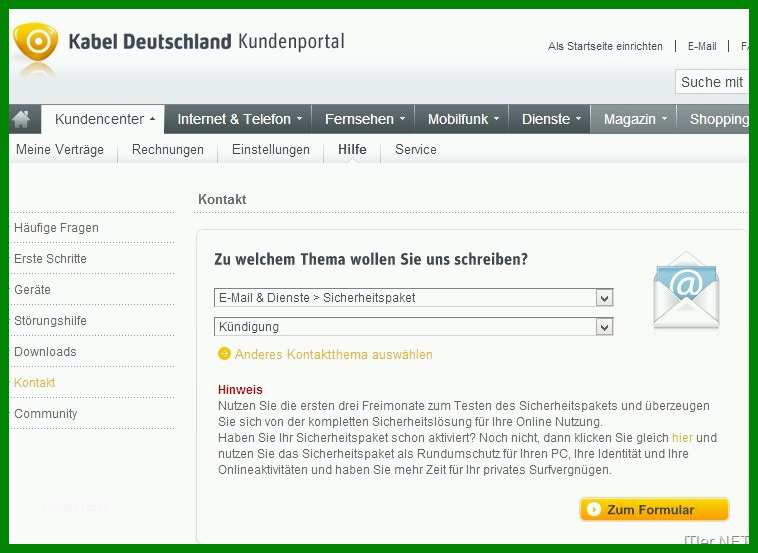Select Kontakt in sidebar
The width and height of the screenshot is (758, 553).
click(34, 382)
